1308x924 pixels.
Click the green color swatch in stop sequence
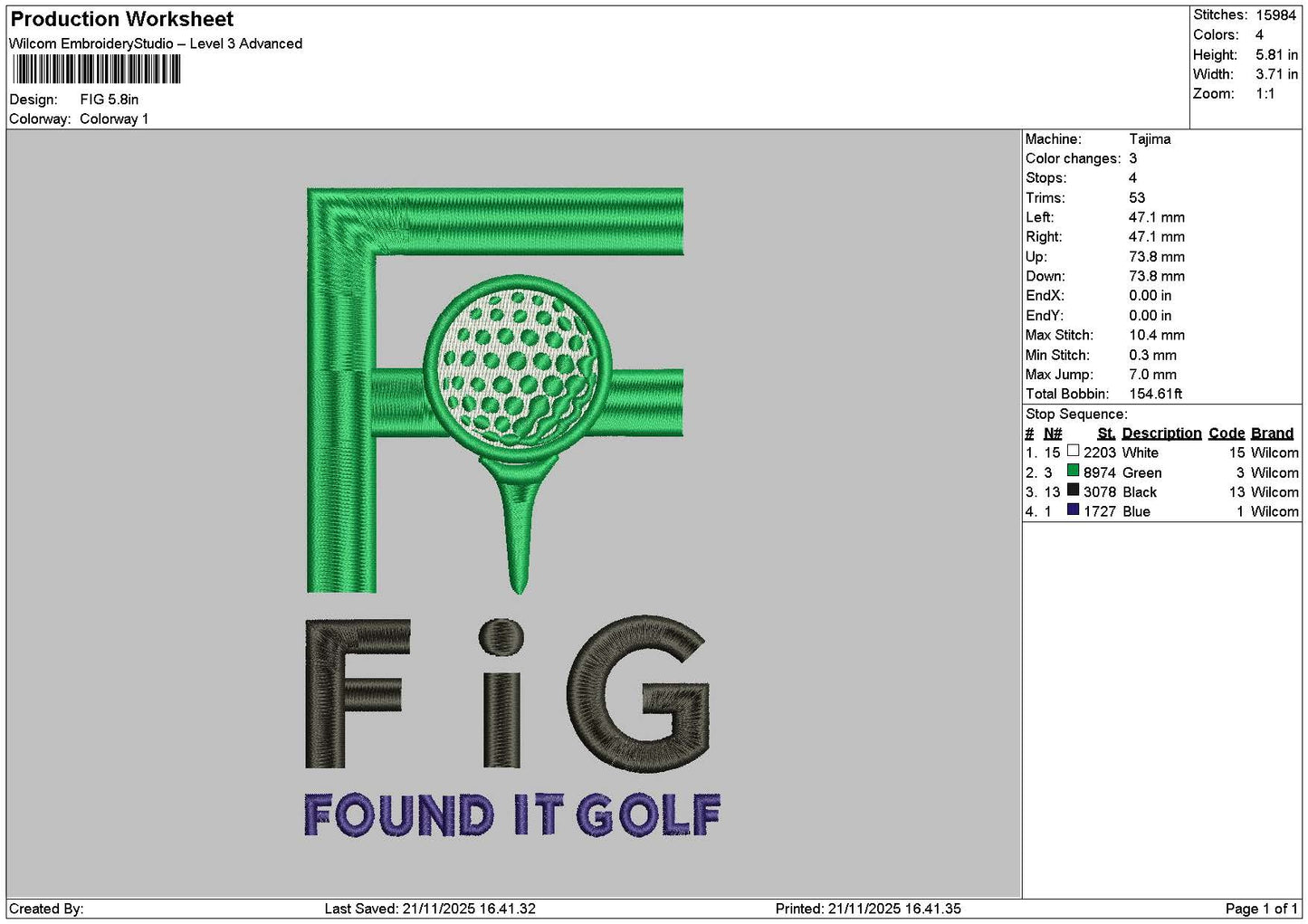[1073, 471]
